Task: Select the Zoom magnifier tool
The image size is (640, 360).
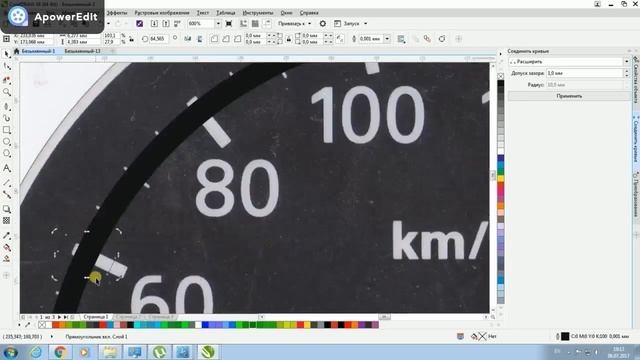Action: [x=7, y=92]
